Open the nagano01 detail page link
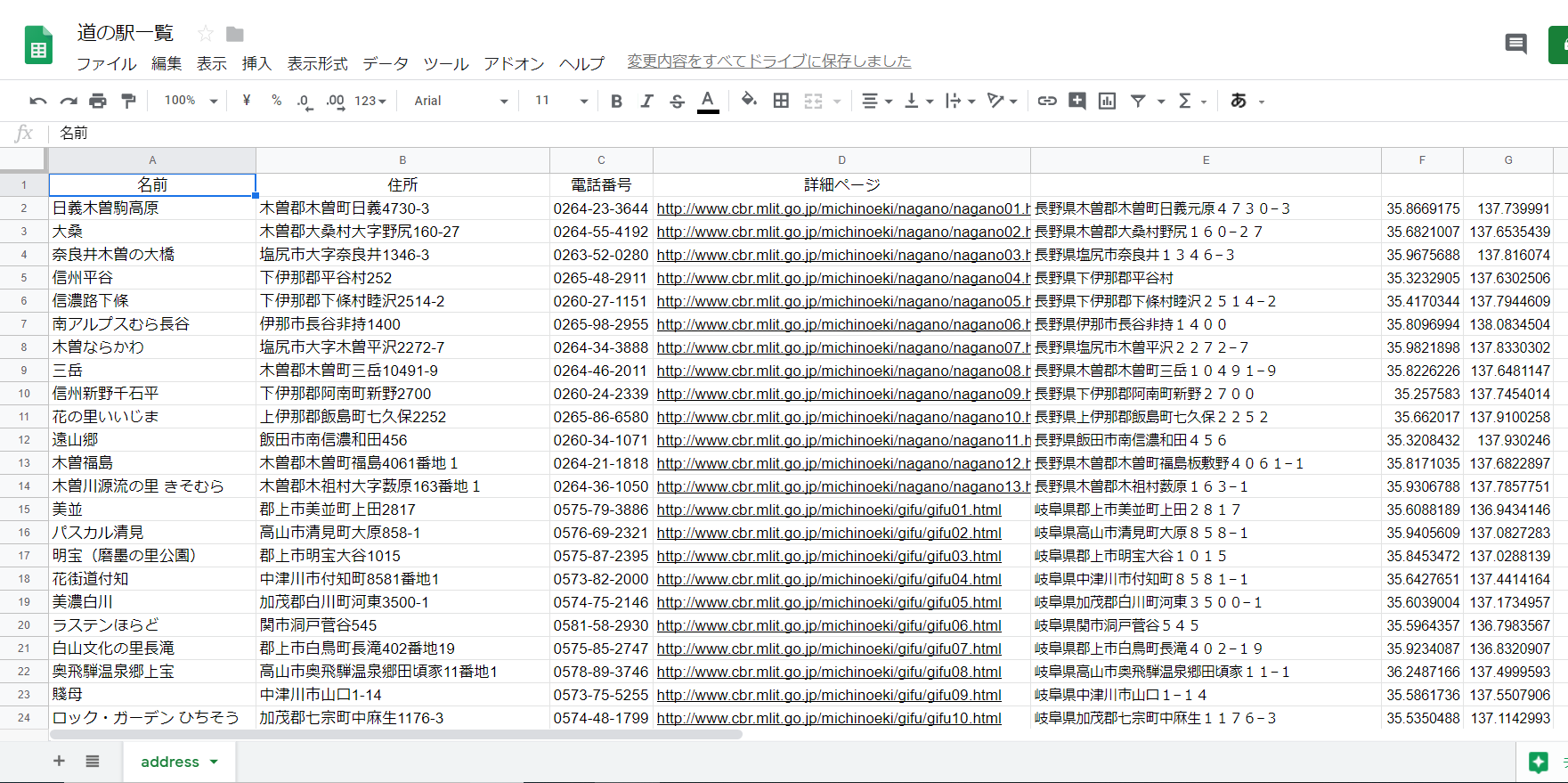 pyautogui.click(x=843, y=208)
